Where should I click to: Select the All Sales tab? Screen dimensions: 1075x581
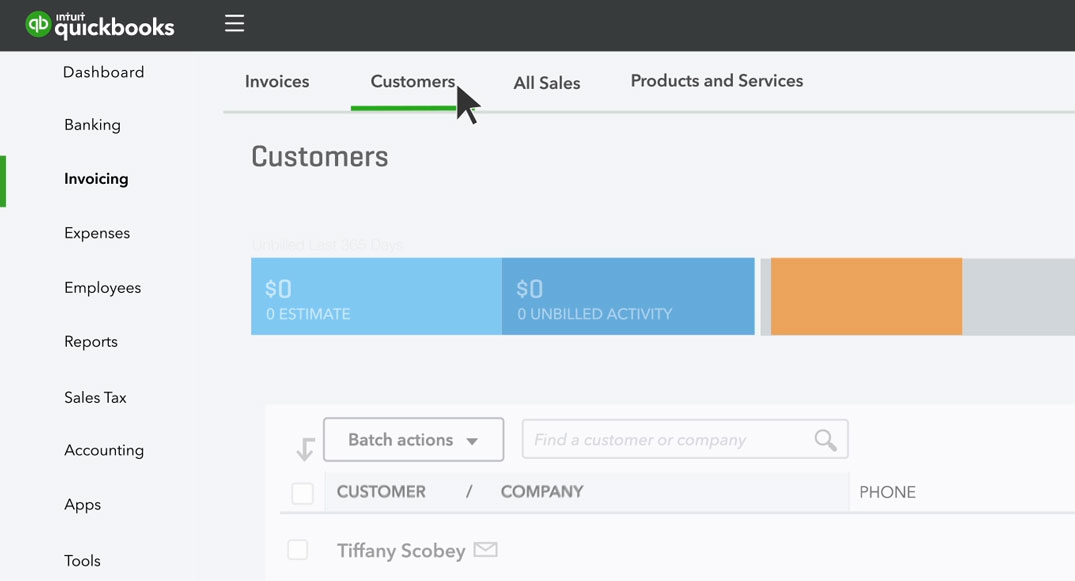tap(546, 83)
